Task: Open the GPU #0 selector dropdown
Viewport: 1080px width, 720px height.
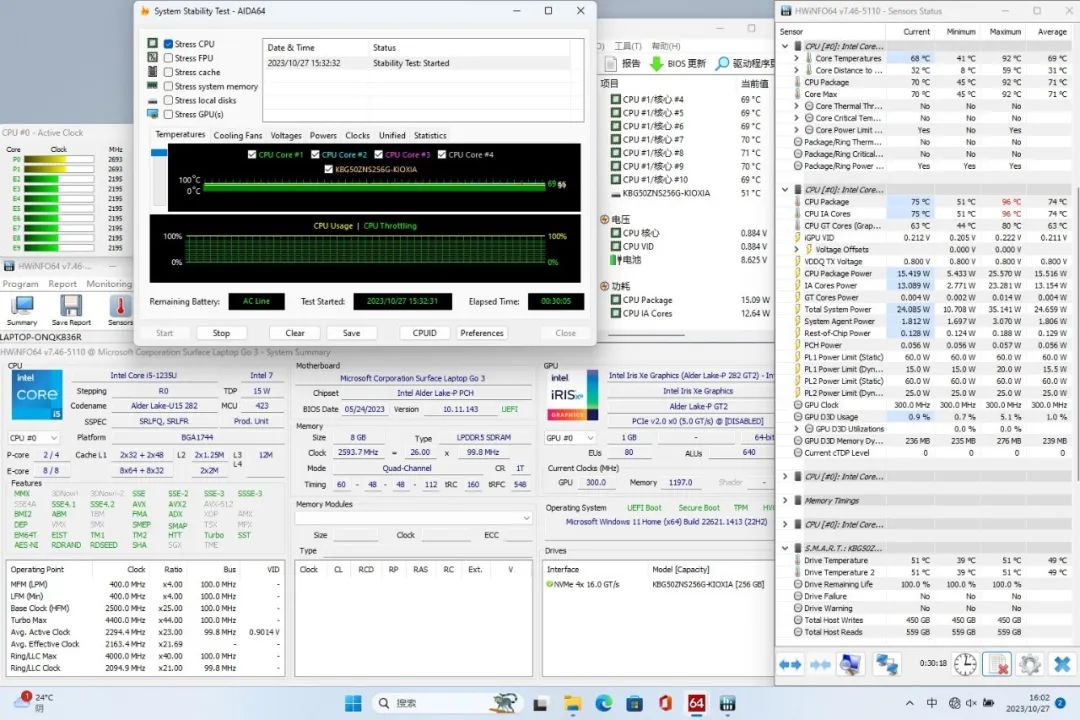Action: tap(570, 438)
